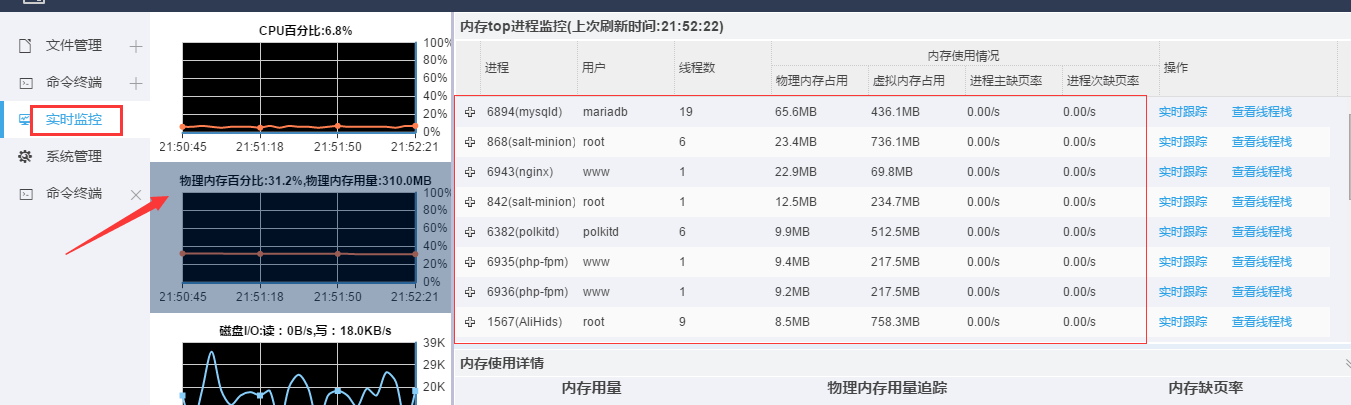The image size is (1351, 405).
Task: Click 实时跟踪 link for mysqld process
Action: (1182, 112)
